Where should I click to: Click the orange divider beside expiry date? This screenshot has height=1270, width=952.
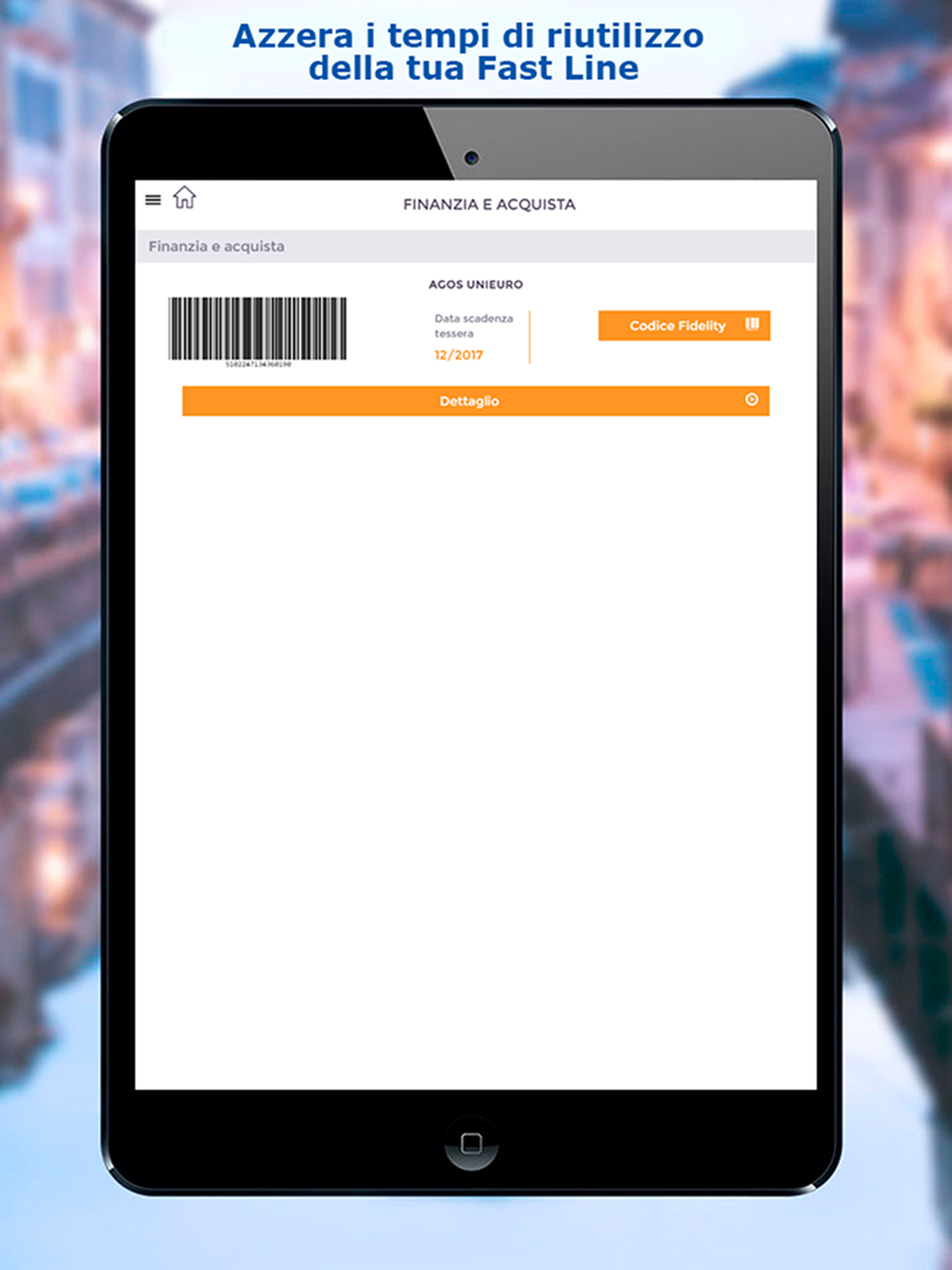(x=529, y=337)
